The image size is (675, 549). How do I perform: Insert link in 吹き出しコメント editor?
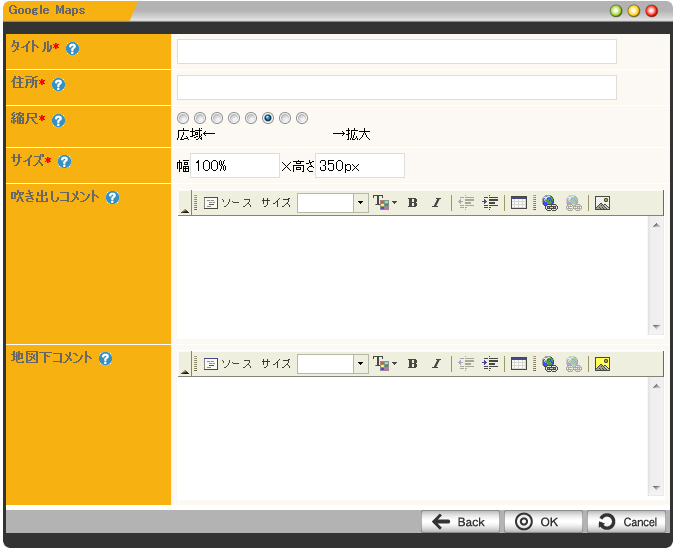550,203
